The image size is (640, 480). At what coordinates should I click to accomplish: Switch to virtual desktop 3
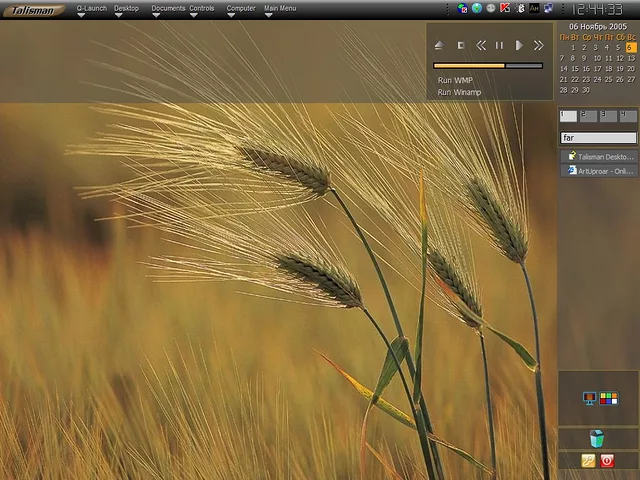coord(607,116)
